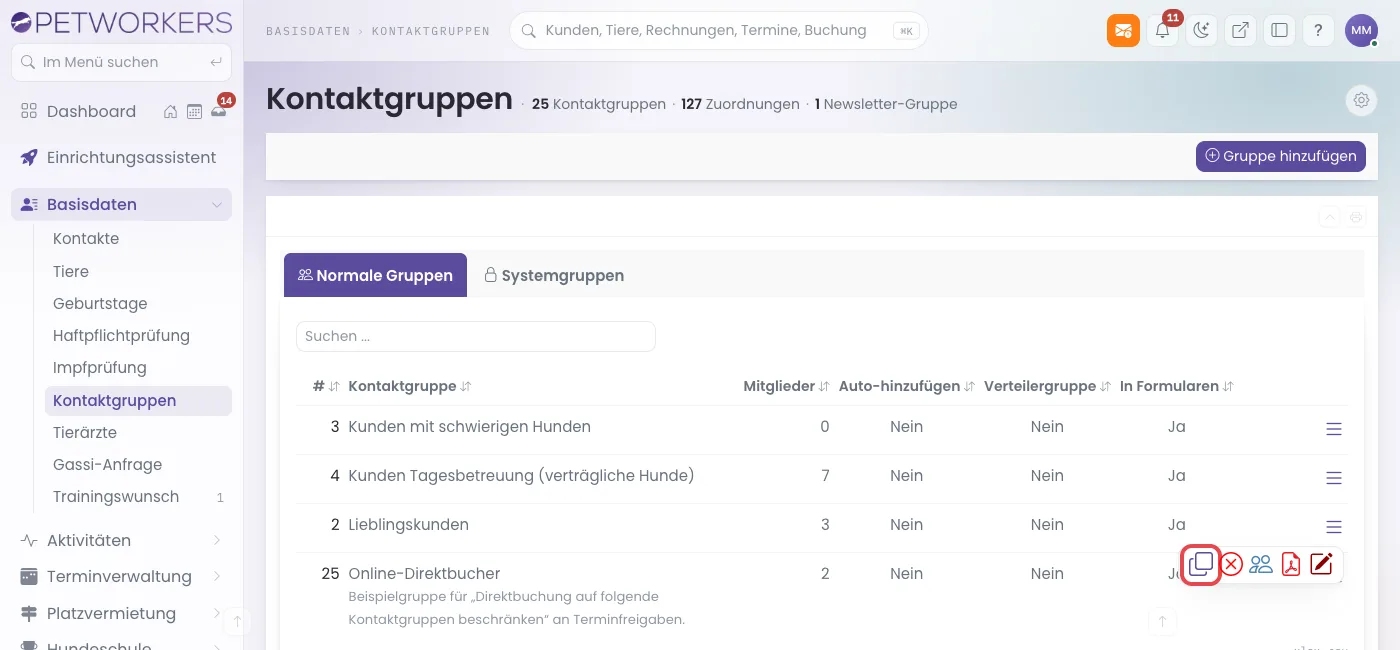Open Dashboard menu entry
1400x650 pixels.
[x=91, y=111]
